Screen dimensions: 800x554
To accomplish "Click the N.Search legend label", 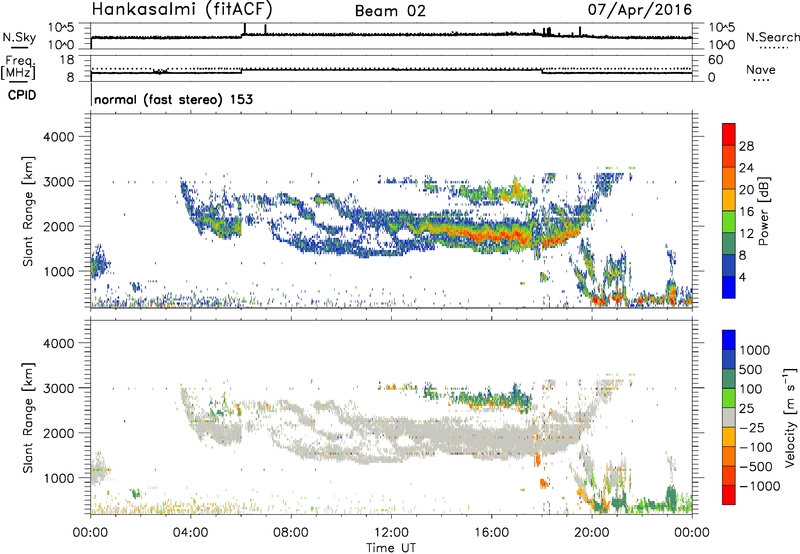I will pyautogui.click(x=773, y=37).
